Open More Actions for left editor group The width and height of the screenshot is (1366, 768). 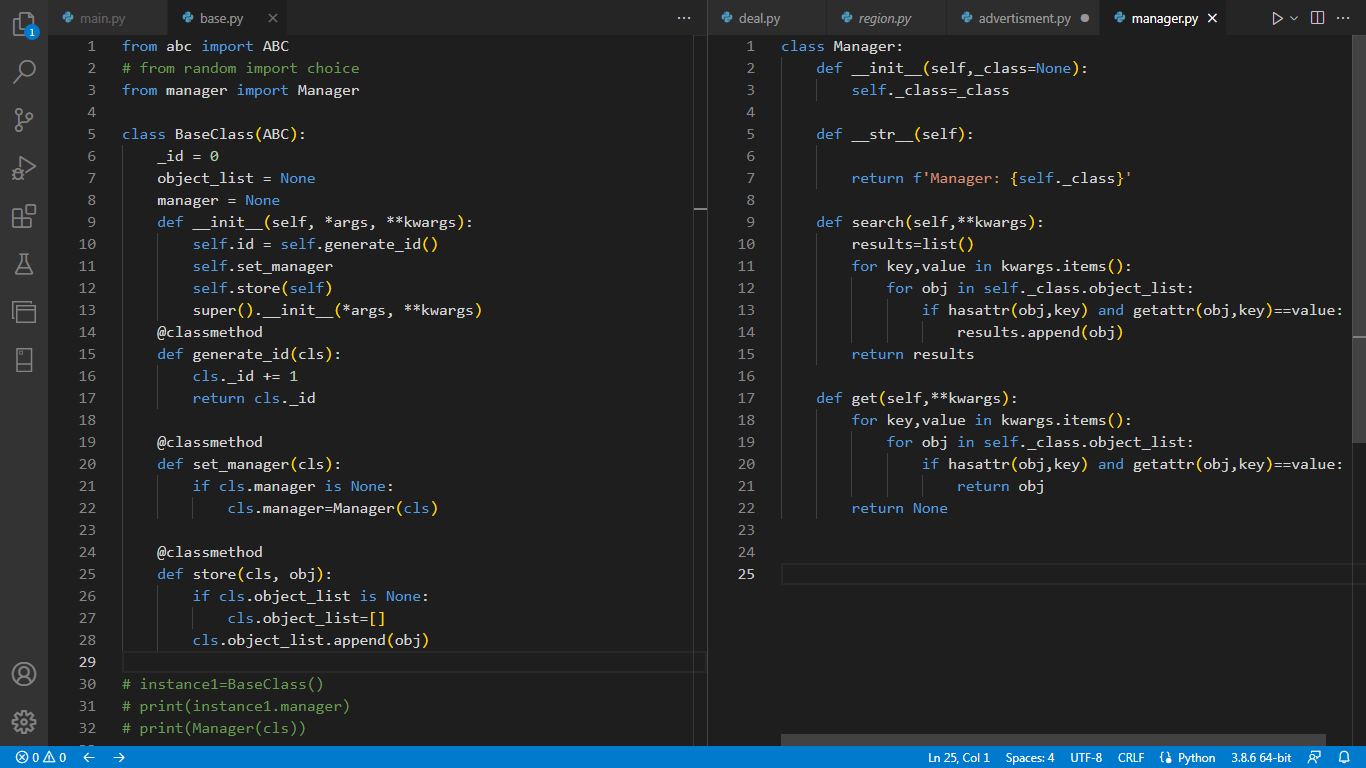684,18
